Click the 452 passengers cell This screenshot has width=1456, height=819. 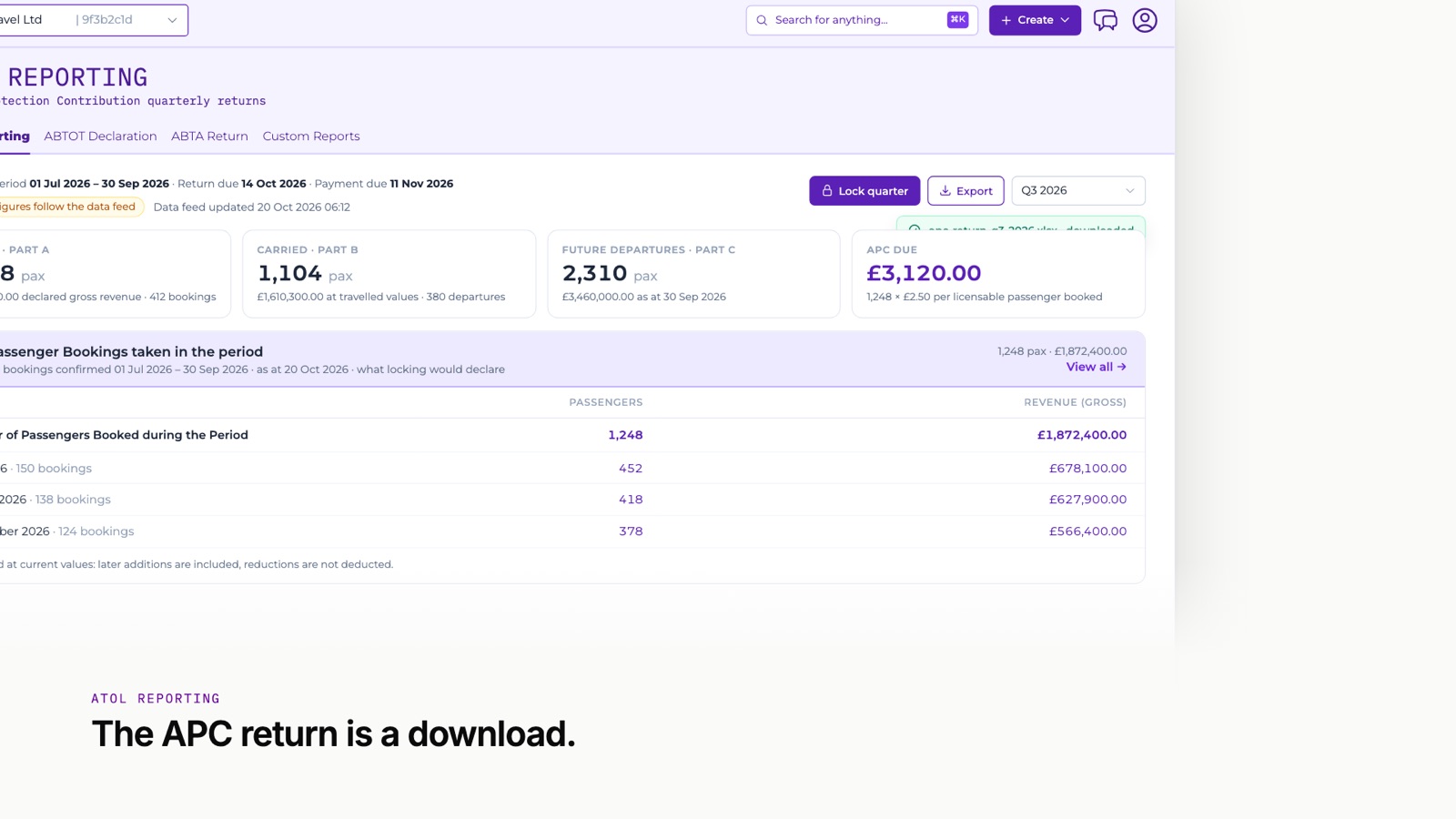631,468
